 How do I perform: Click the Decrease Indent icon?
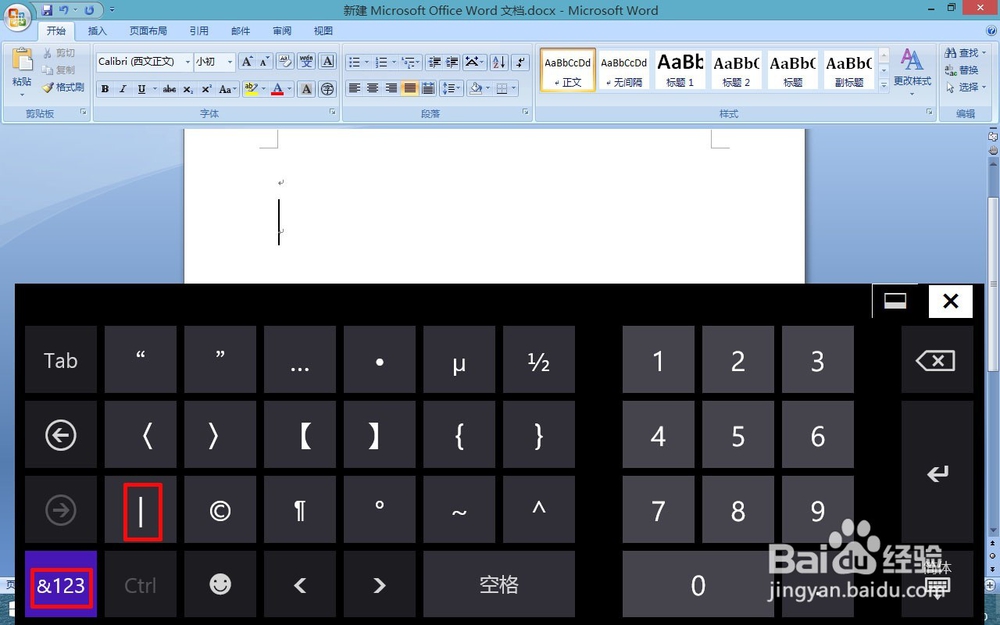pos(435,62)
